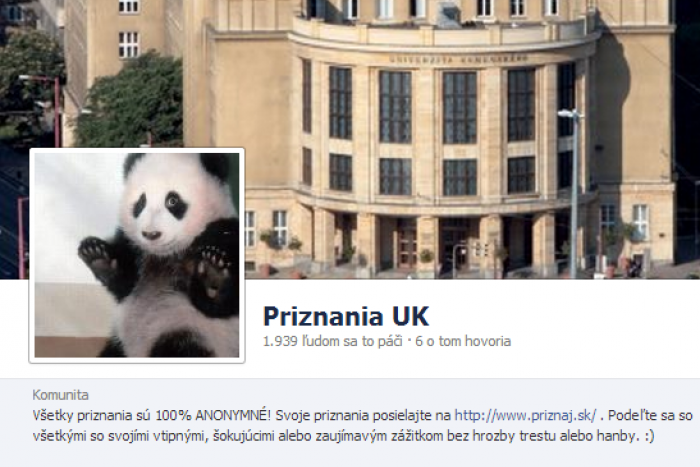Click the panda's raised paw in the avatar
The image size is (700, 467).
95,251
